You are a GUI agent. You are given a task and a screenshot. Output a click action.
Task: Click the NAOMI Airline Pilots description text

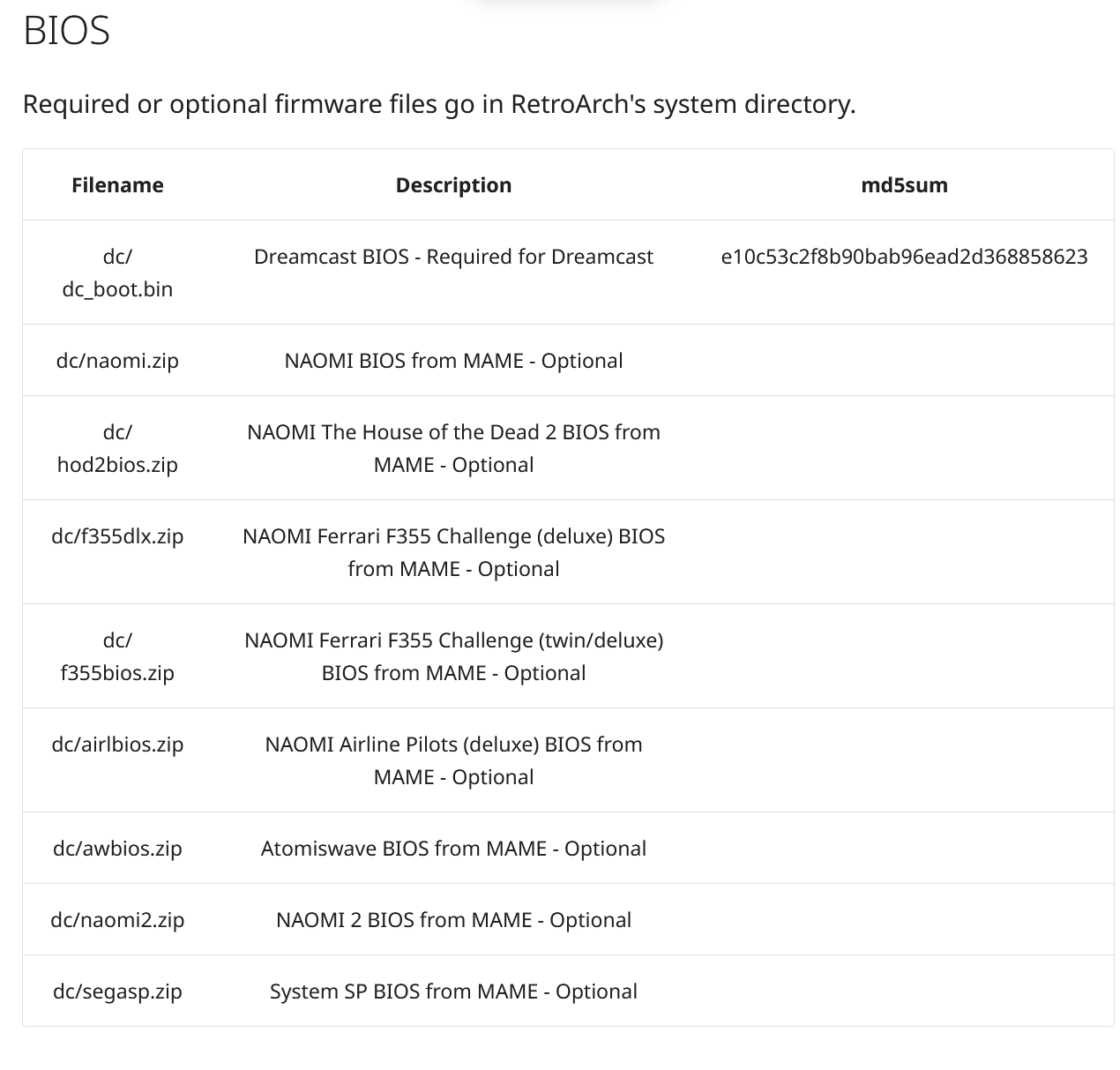click(453, 760)
